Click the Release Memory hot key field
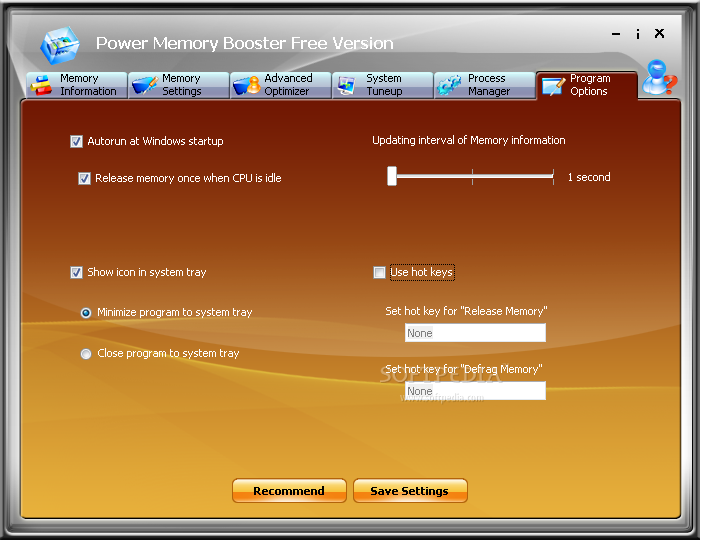Viewport: 701px width, 540px height. coord(475,333)
